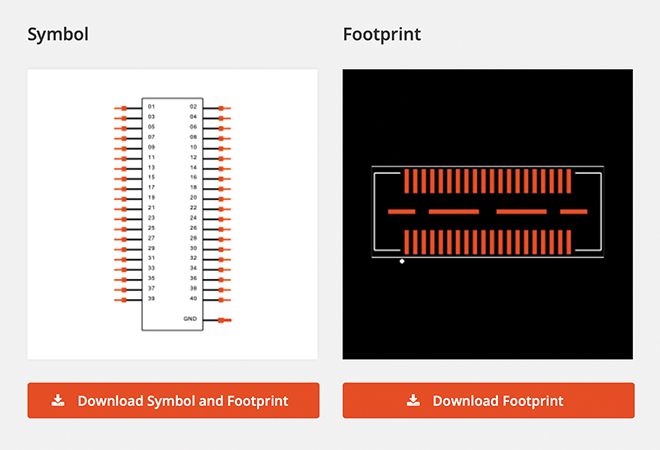660x450 pixels.
Task: Click the white pin-1 marker dot on footprint
Action: point(402,262)
